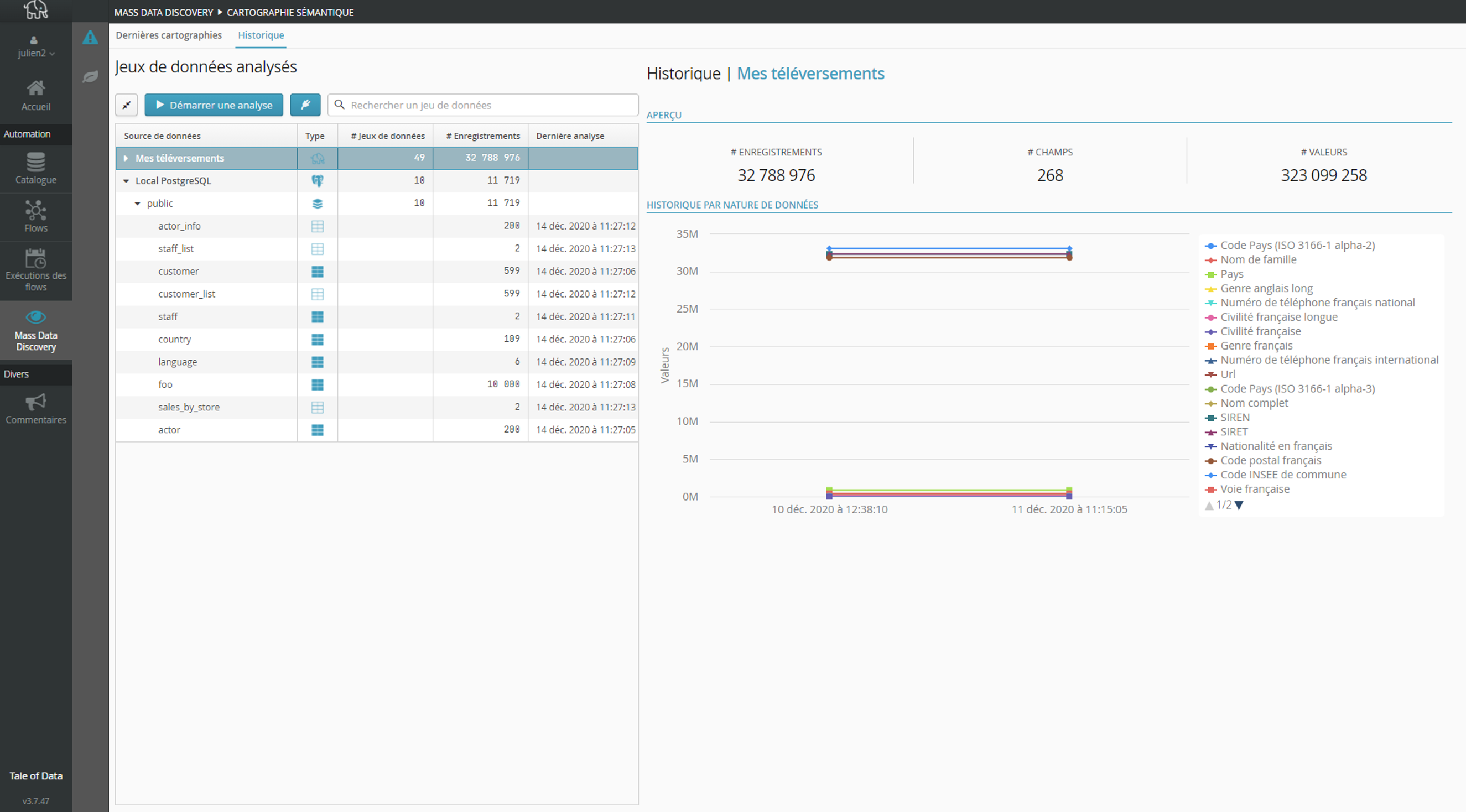Click CARTOGRAPHIE SÉMANTIQUE breadcrumb
1466x812 pixels.
(x=290, y=12)
